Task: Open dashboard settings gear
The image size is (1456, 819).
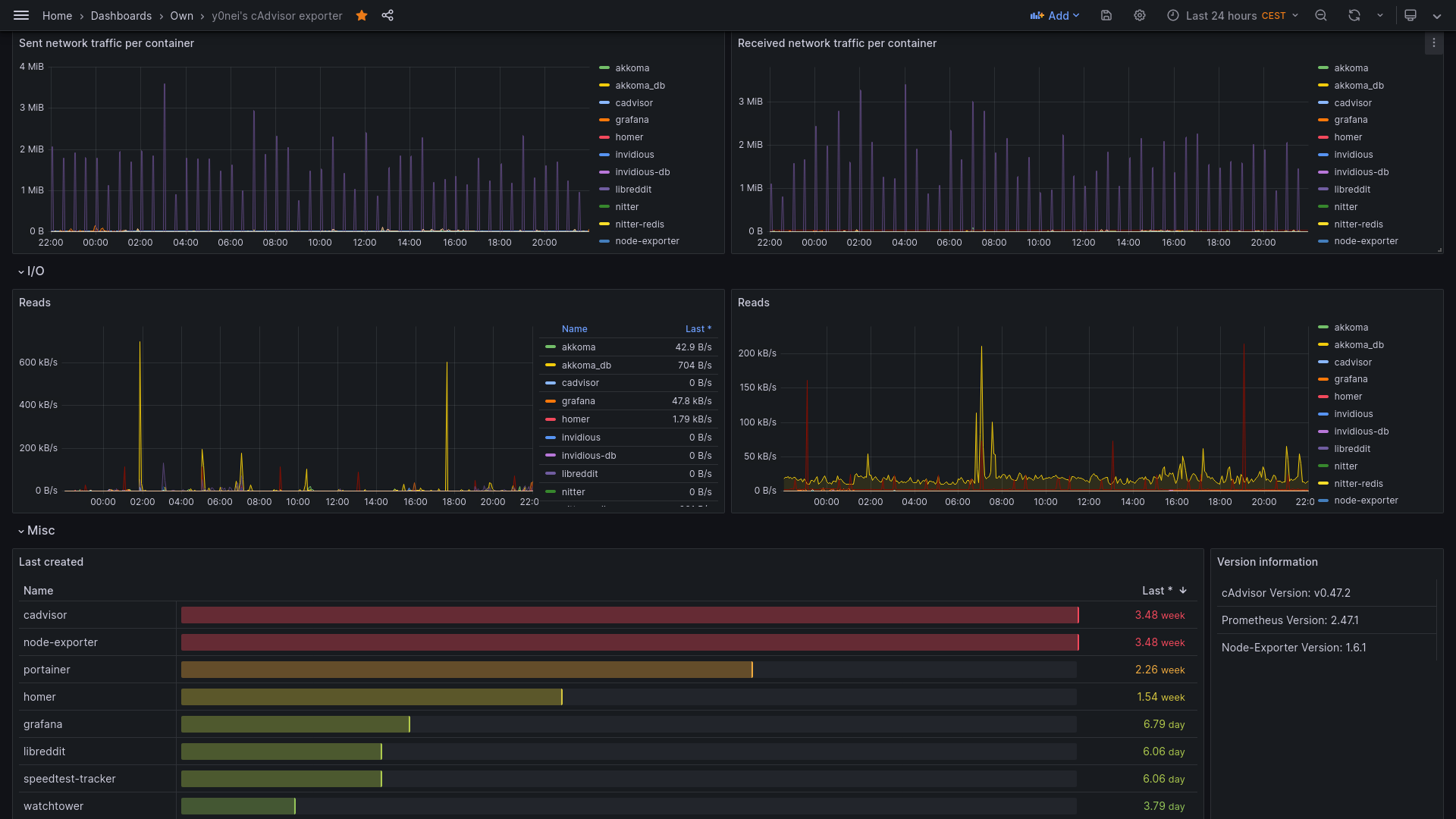Action: click(1140, 15)
